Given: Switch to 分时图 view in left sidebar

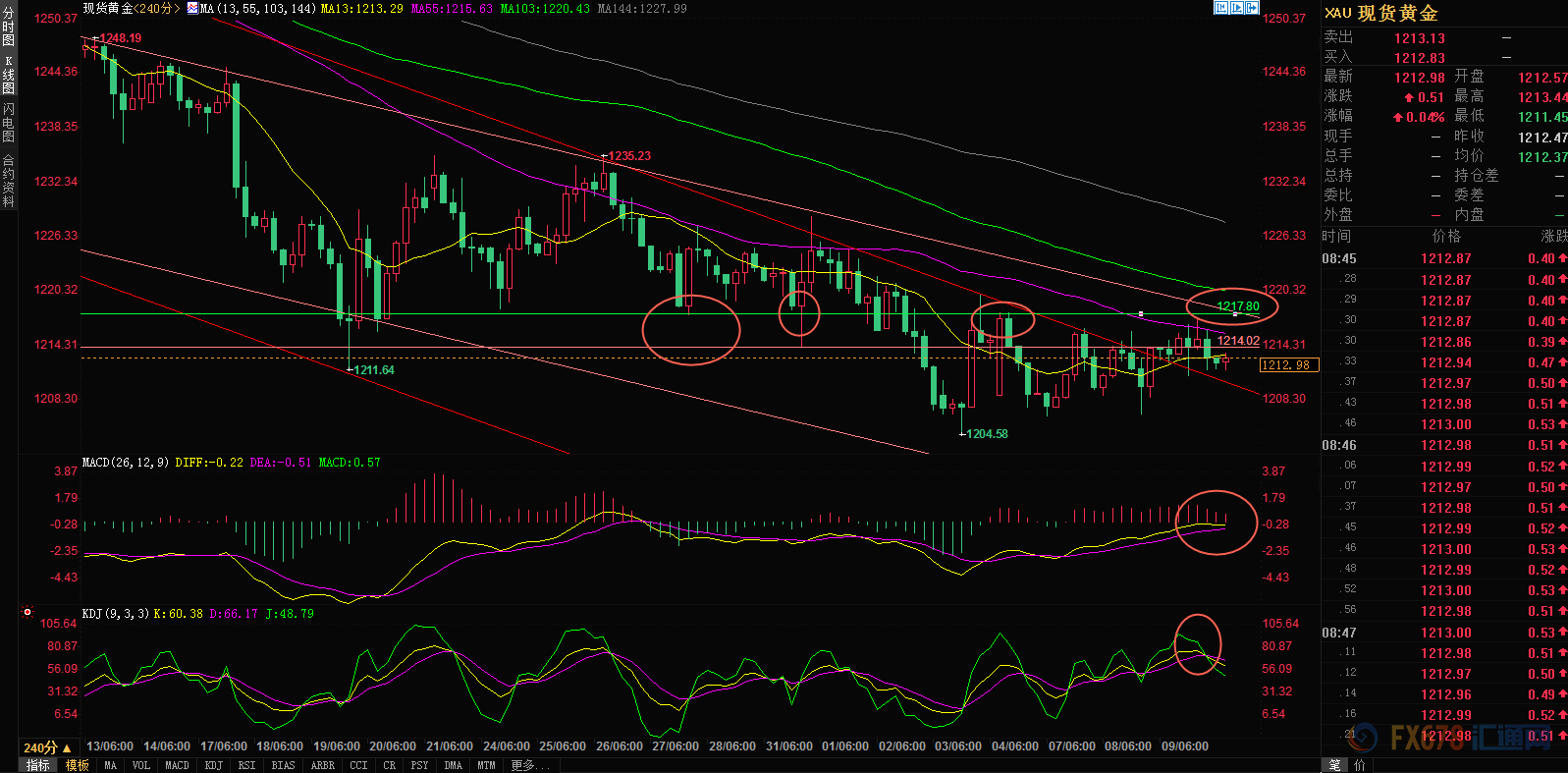Looking at the screenshot, I should click(x=8, y=27).
